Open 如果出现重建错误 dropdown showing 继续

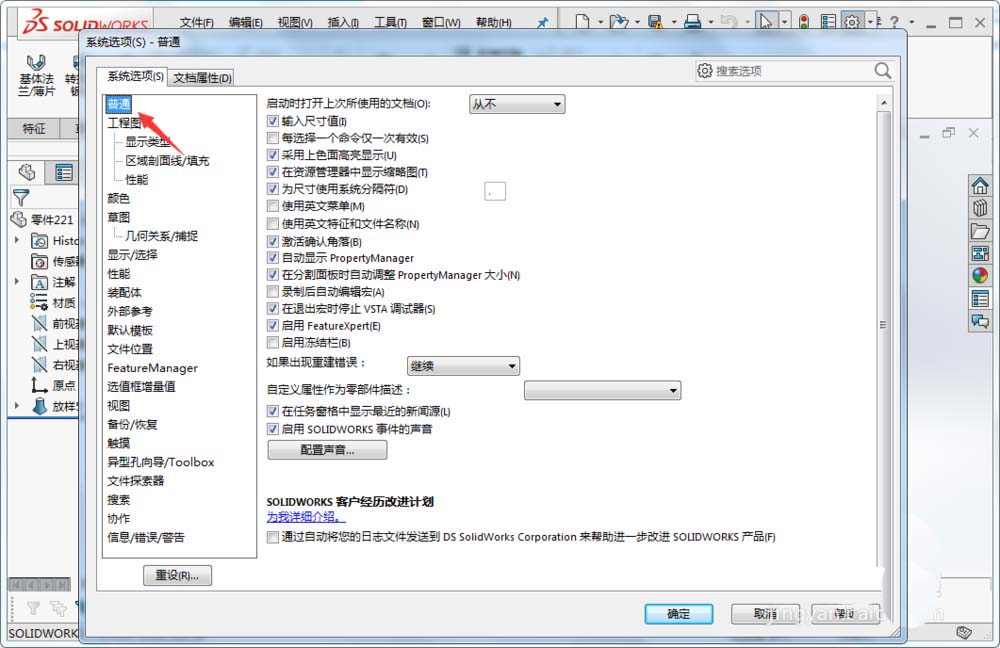tap(463, 366)
